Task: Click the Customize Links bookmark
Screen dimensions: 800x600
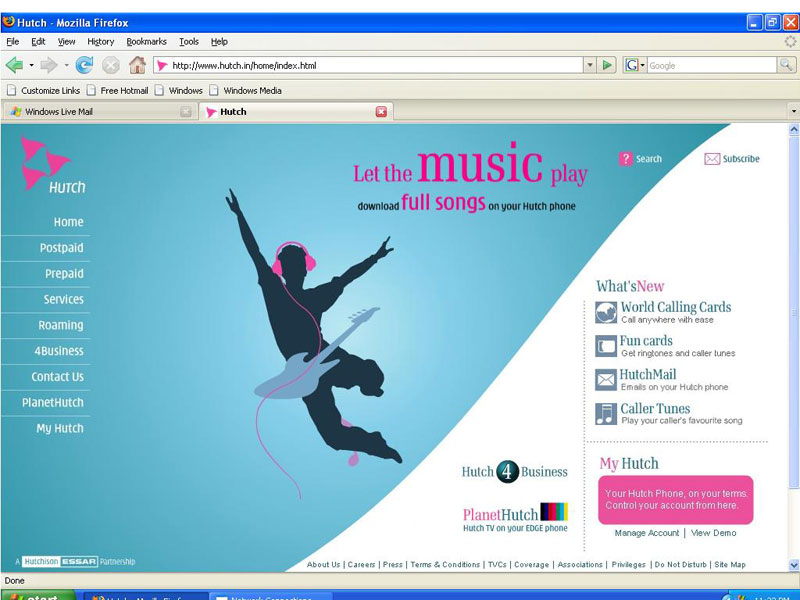Action: point(44,90)
